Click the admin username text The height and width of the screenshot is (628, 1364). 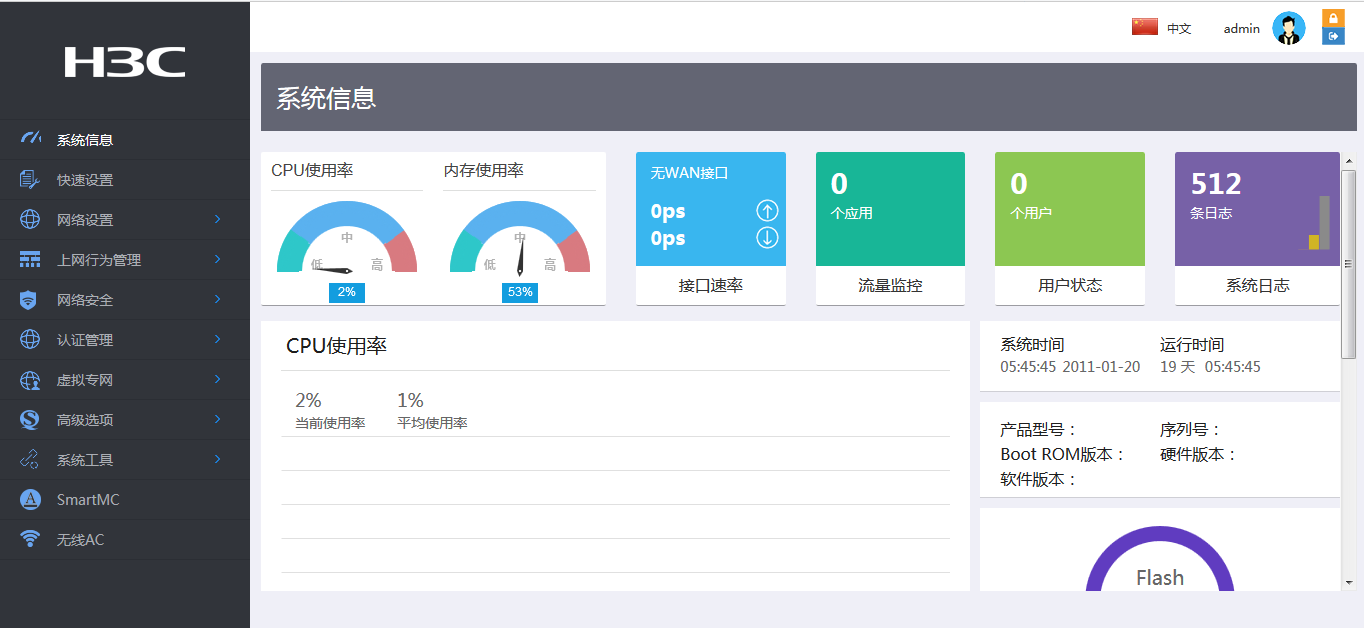pos(1242,28)
